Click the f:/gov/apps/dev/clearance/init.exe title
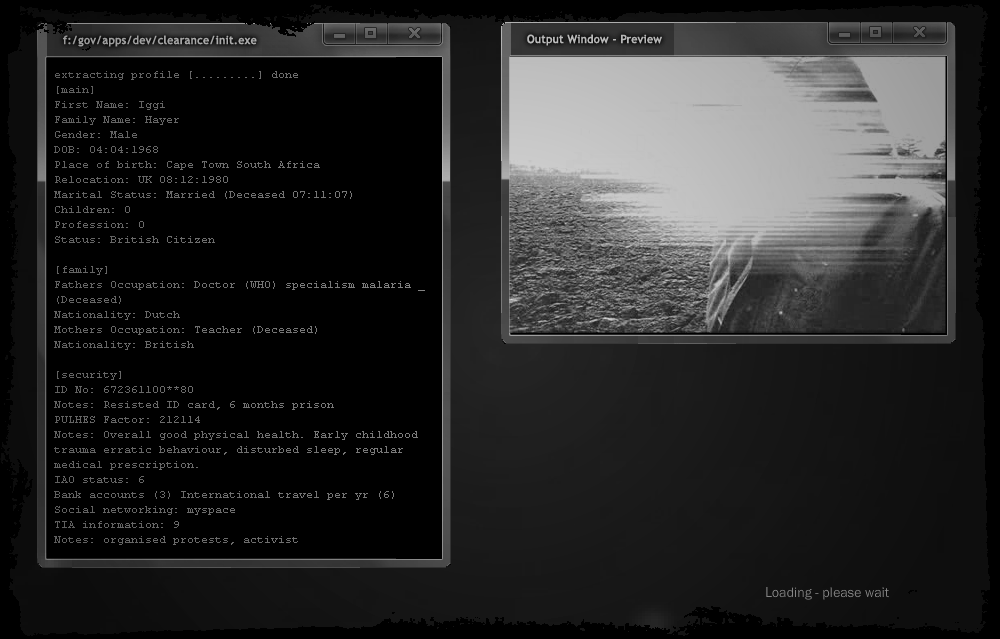 click(x=159, y=40)
